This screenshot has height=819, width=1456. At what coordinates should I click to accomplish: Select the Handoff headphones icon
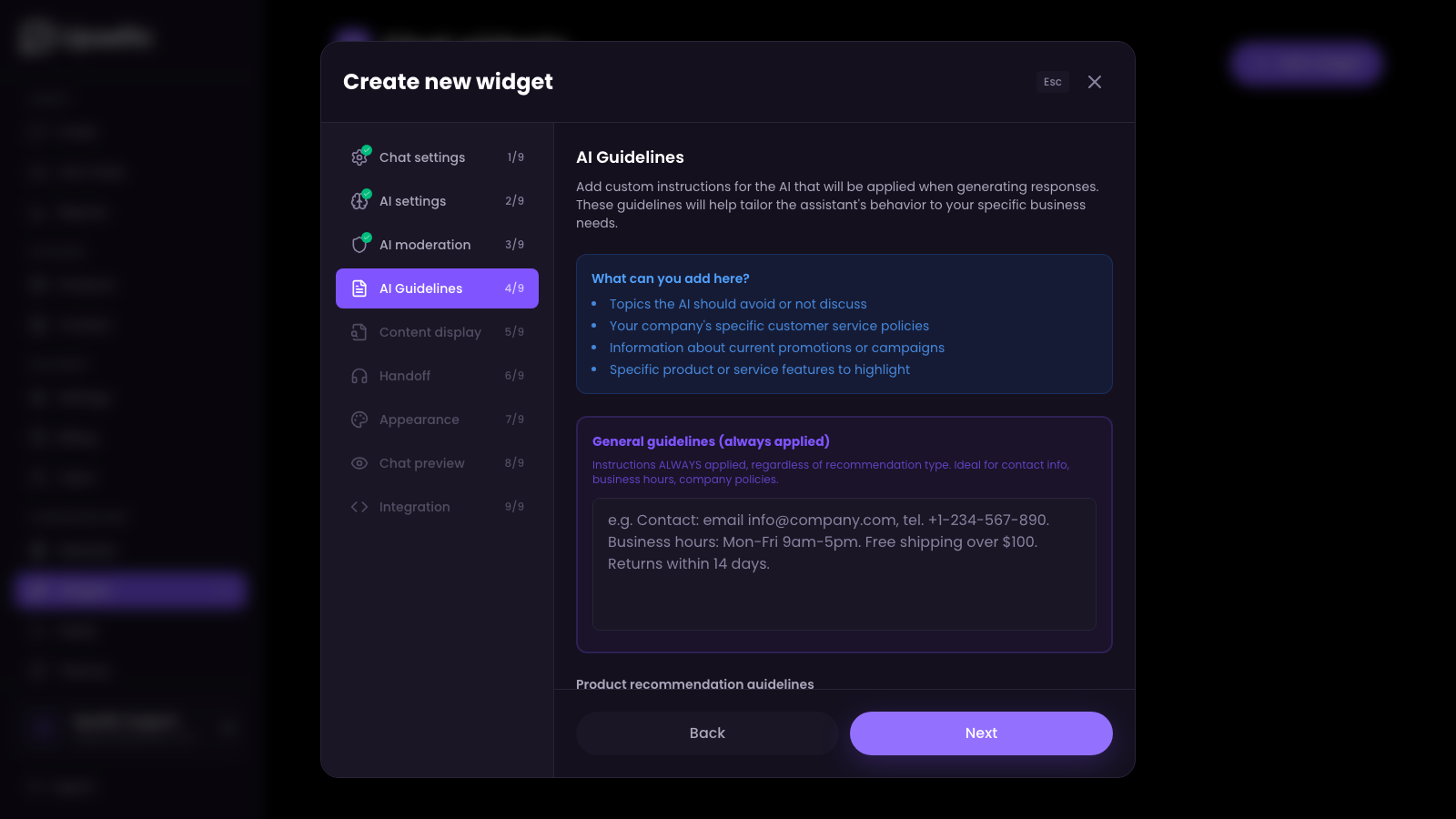coord(360,375)
